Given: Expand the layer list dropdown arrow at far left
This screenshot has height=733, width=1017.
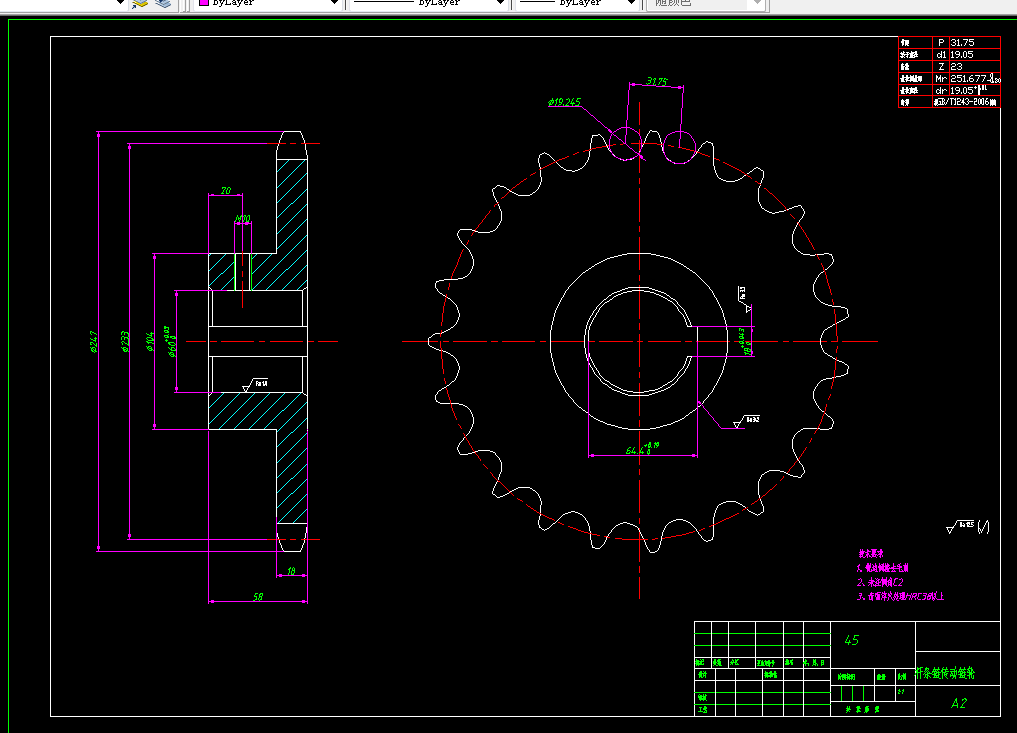Looking at the screenshot, I should tap(119, 3).
